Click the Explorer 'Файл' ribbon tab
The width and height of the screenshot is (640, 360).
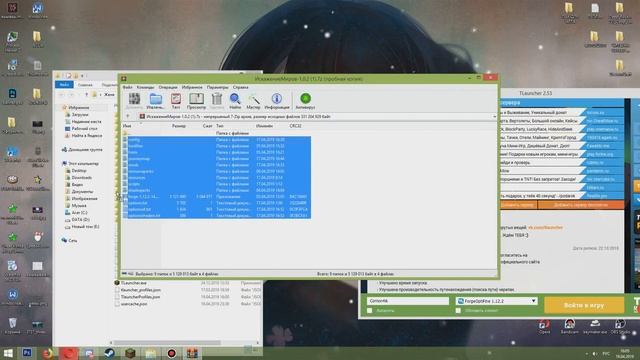64,84
